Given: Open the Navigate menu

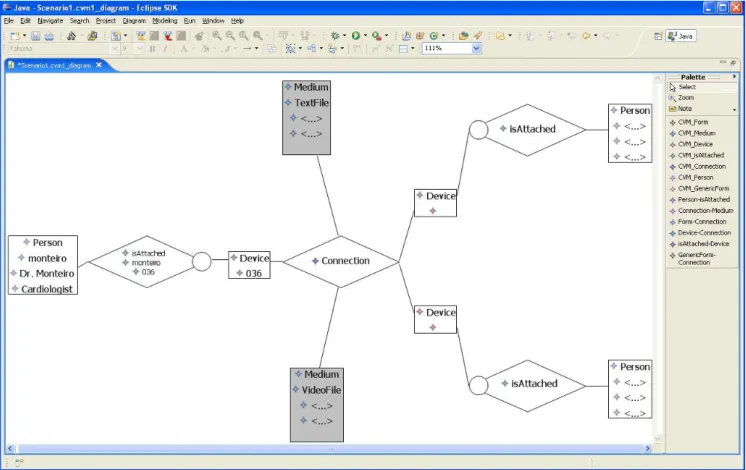Looking at the screenshot, I should pyautogui.click(x=50, y=21).
